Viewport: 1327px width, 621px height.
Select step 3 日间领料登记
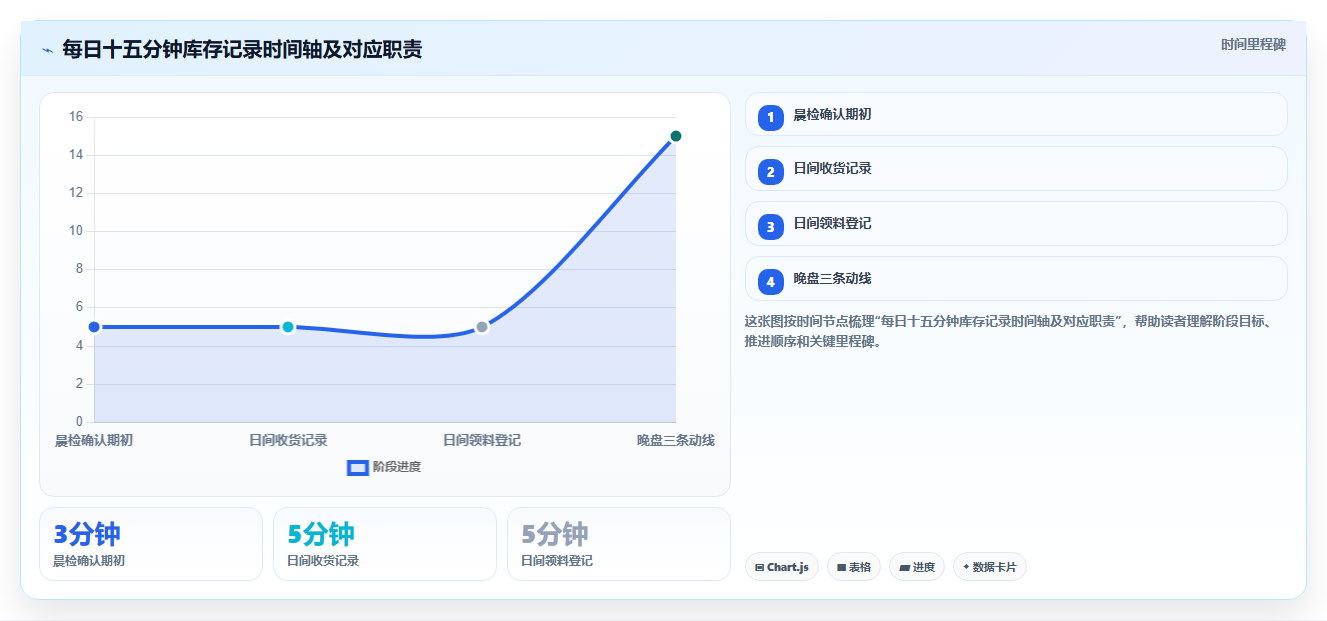click(x=1016, y=224)
